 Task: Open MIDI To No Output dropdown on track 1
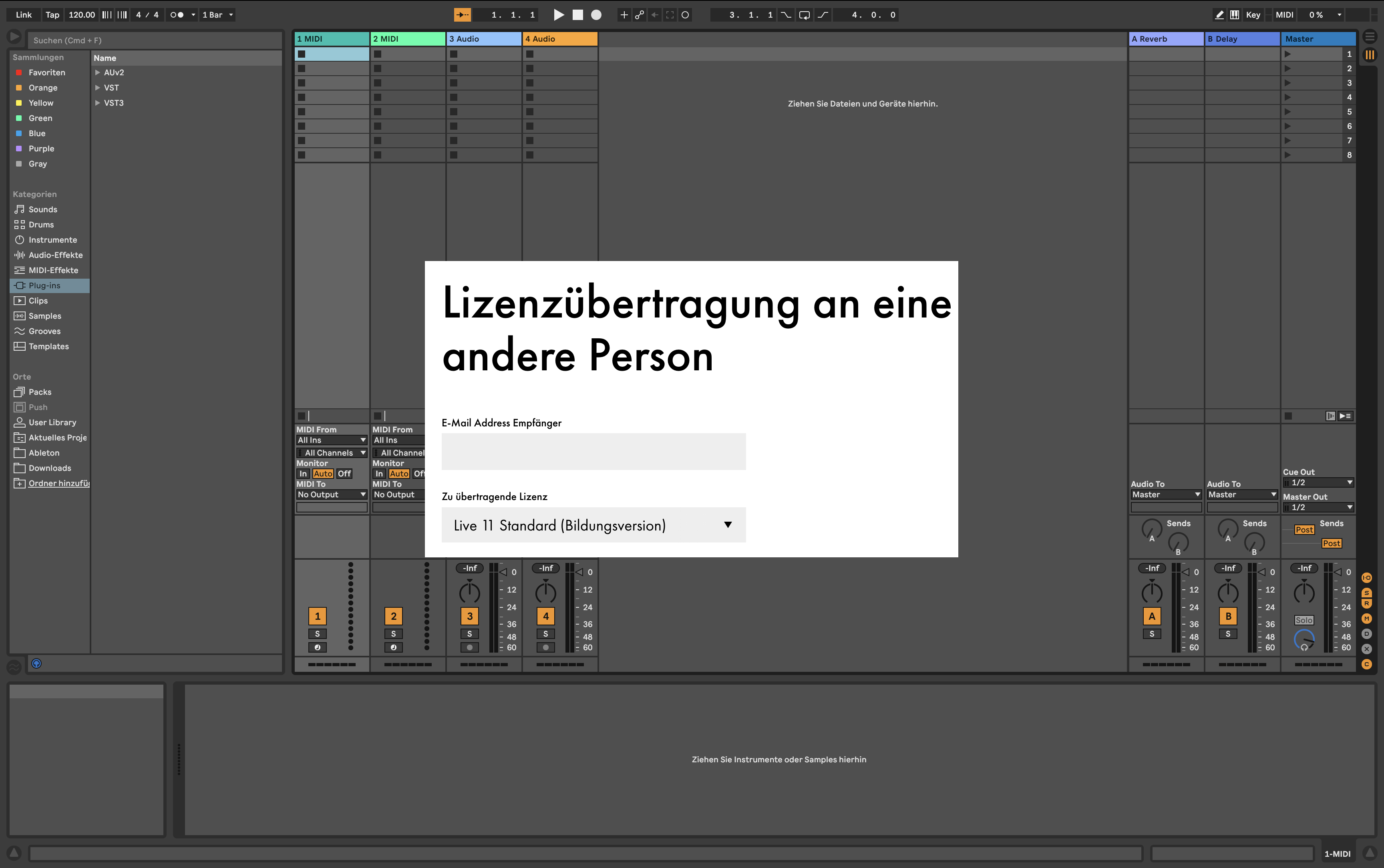click(332, 495)
